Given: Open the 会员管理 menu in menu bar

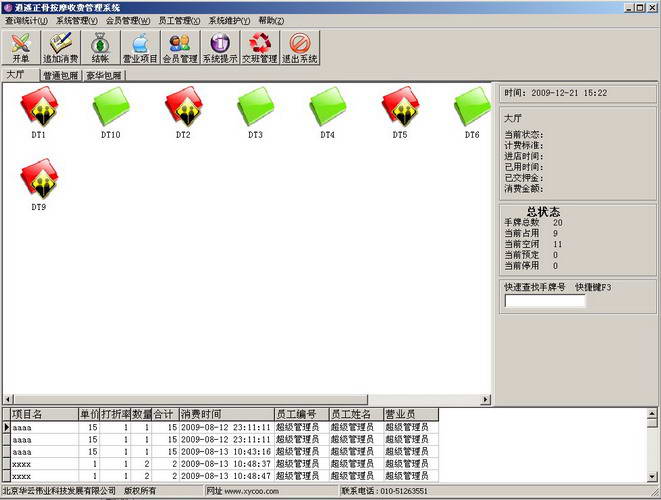Looking at the screenshot, I should tap(128, 20).
